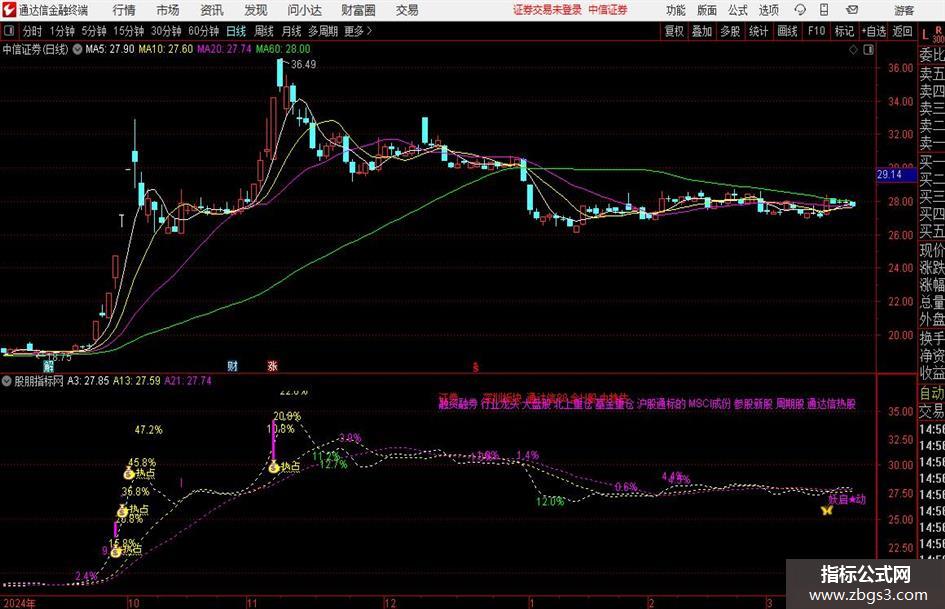Expand 更多 period options
The width and height of the screenshot is (945, 609).
[358, 31]
